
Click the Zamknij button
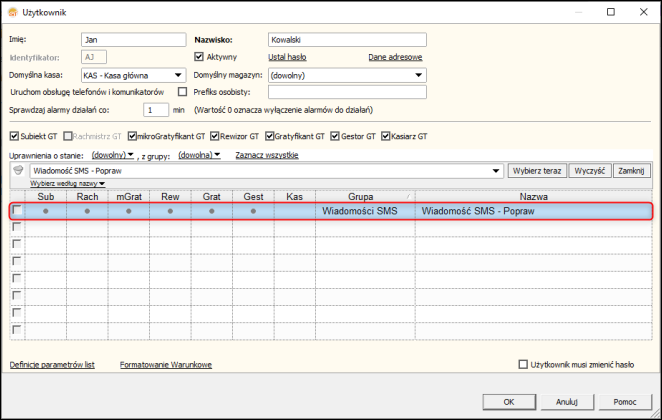631,171
